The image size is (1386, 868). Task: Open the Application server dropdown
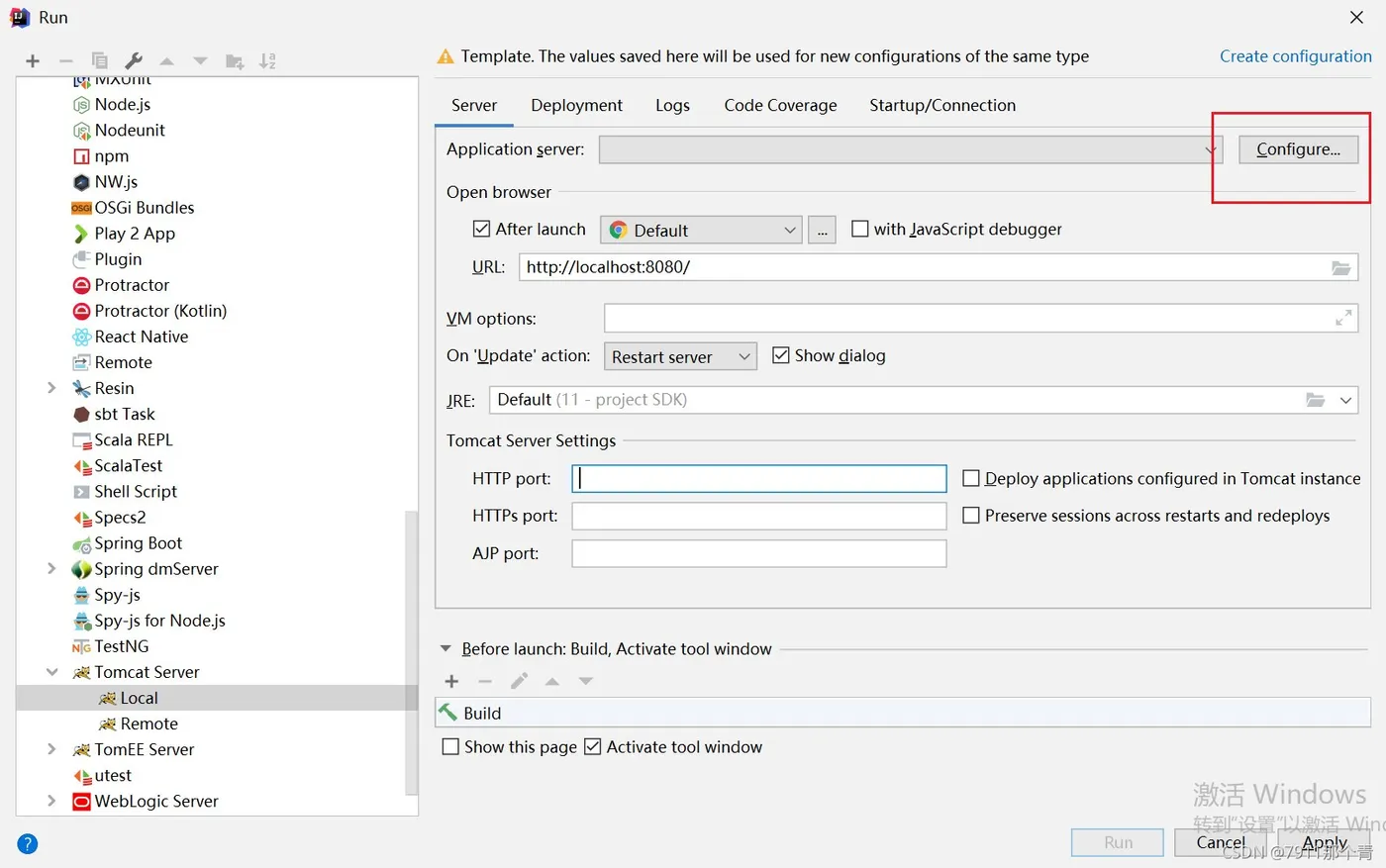[911, 149]
